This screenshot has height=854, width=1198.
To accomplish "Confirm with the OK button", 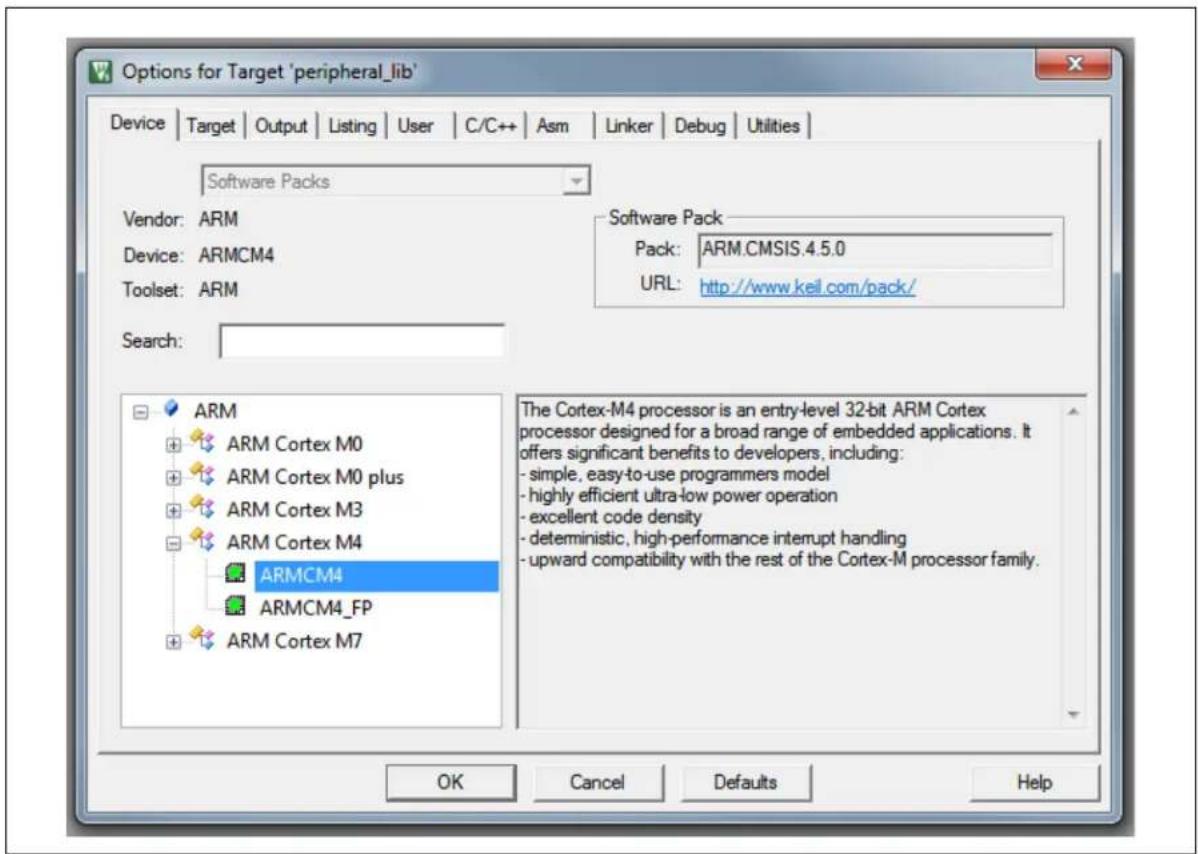I will tap(450, 782).
